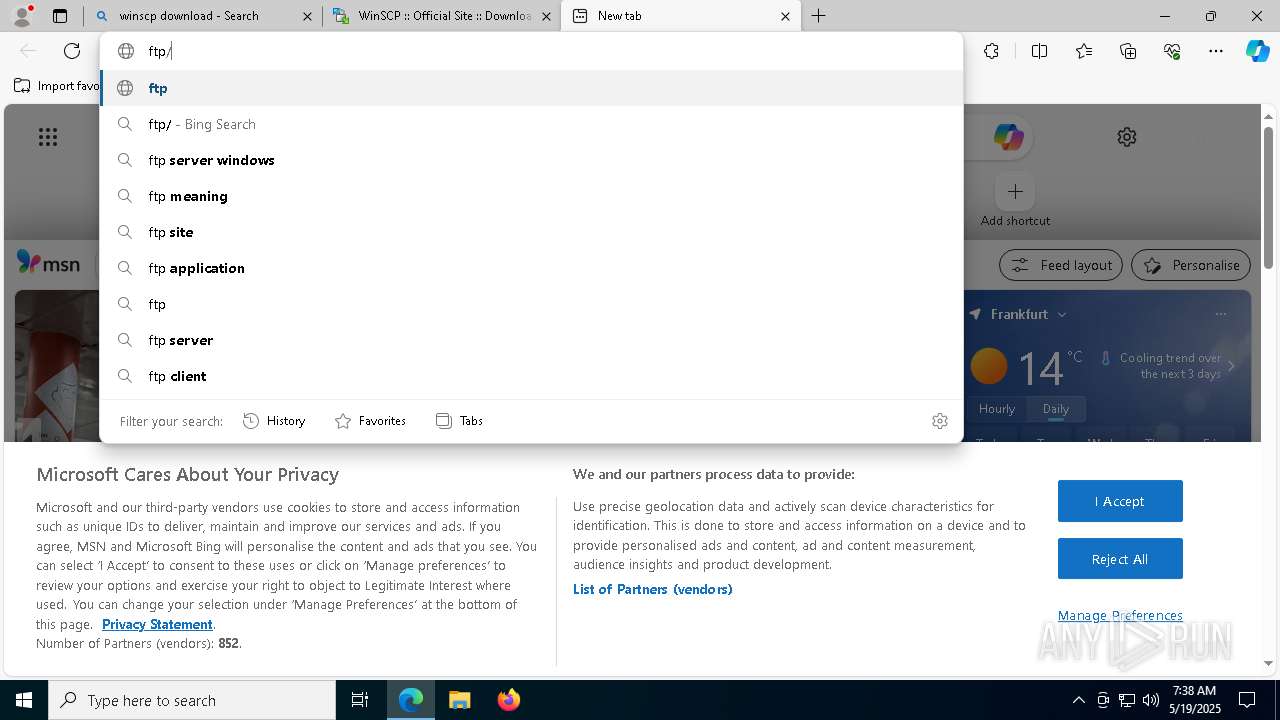The image size is (1280, 720).
Task: Select 'ftp meaning' suggestion
Action: [x=531, y=196]
